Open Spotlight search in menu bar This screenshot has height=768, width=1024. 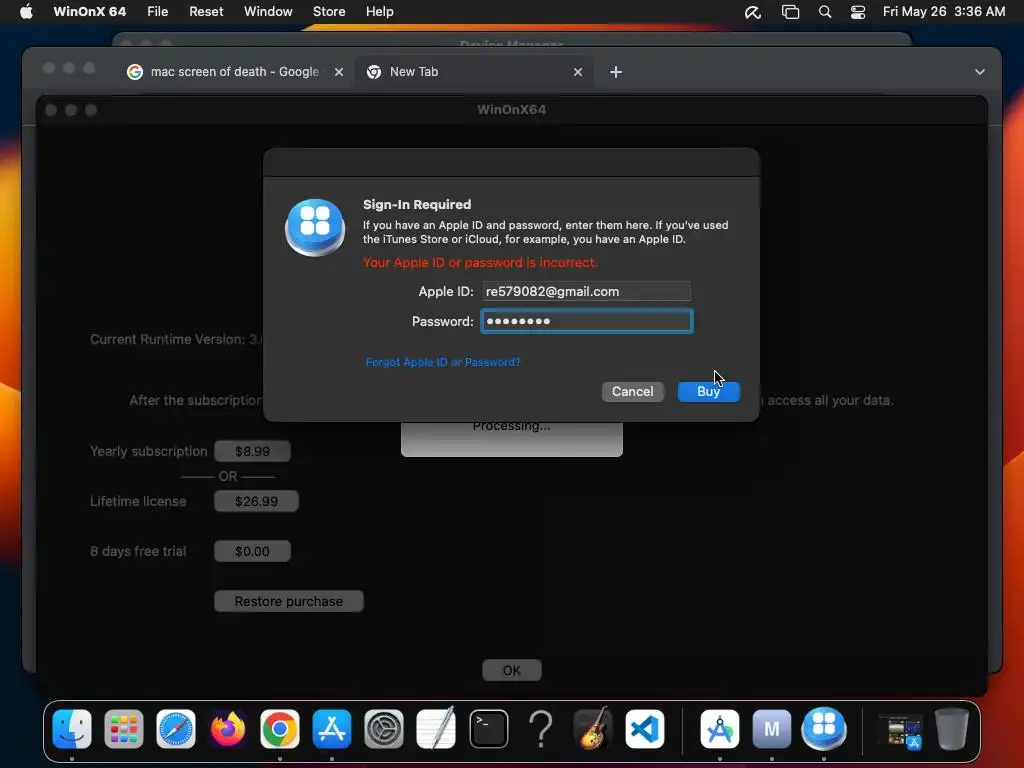[x=825, y=12]
